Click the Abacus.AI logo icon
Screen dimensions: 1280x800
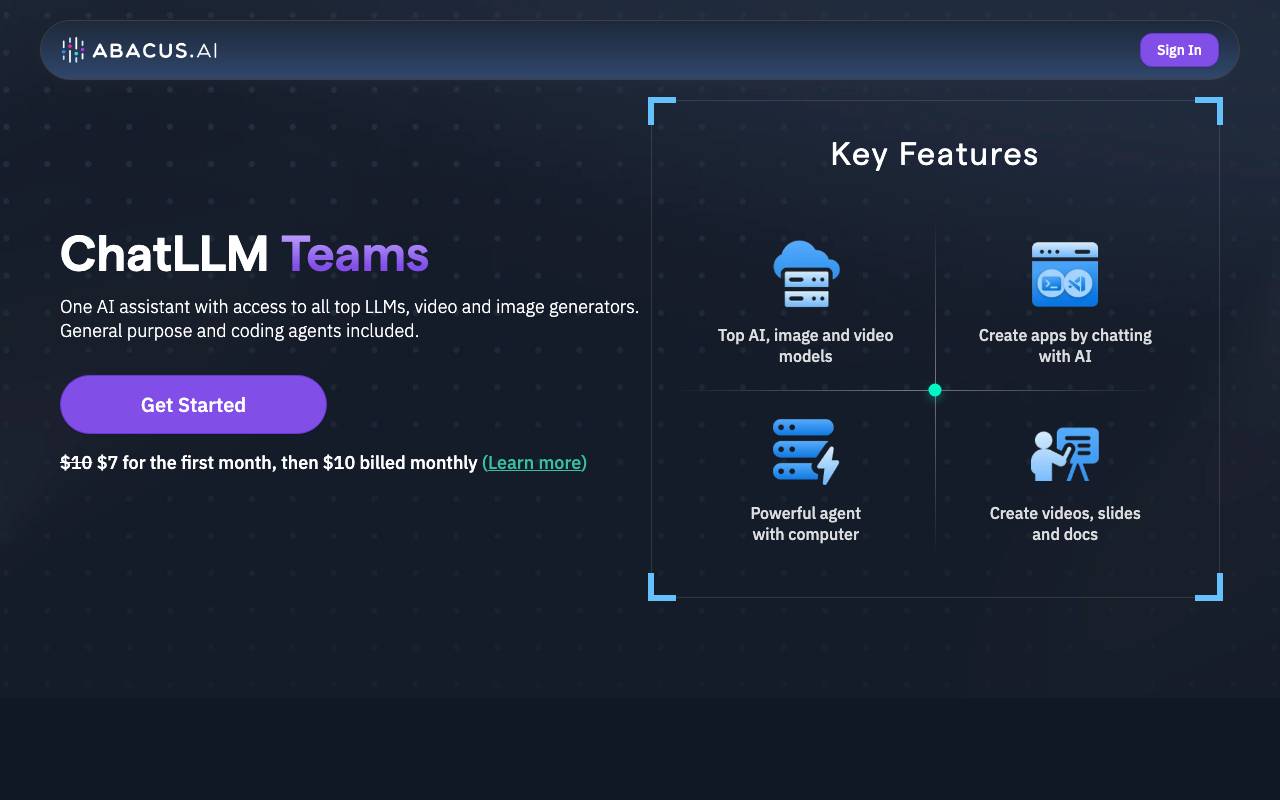[x=73, y=50]
